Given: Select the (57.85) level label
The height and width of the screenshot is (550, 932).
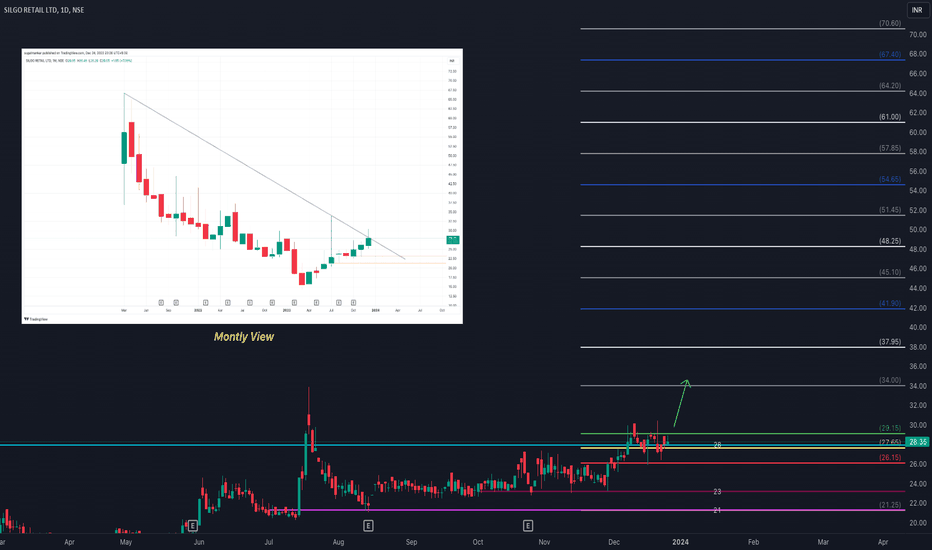Looking at the screenshot, I should point(890,148).
